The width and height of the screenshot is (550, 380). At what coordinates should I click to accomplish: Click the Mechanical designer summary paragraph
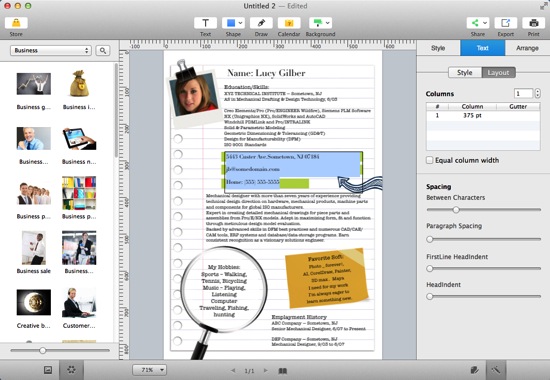click(x=288, y=218)
